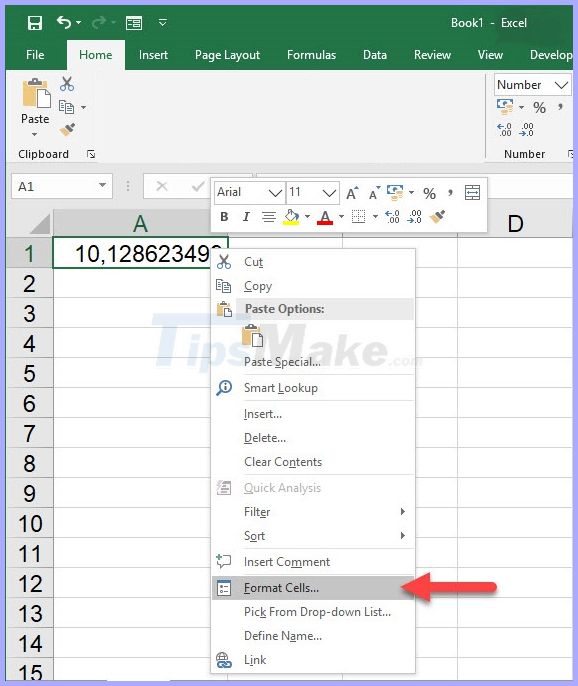This screenshot has width=578, height=686.
Task: Click mini toolbar Format Painter brush
Action: click(x=438, y=217)
